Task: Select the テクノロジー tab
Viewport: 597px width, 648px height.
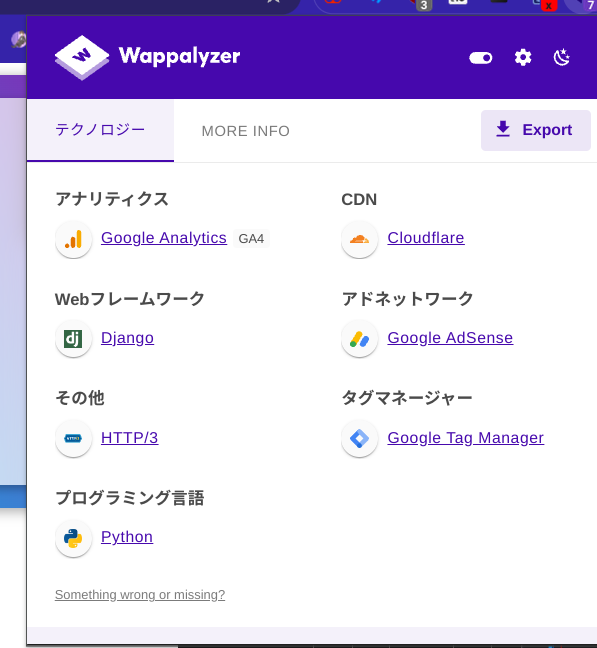Action: [100, 130]
